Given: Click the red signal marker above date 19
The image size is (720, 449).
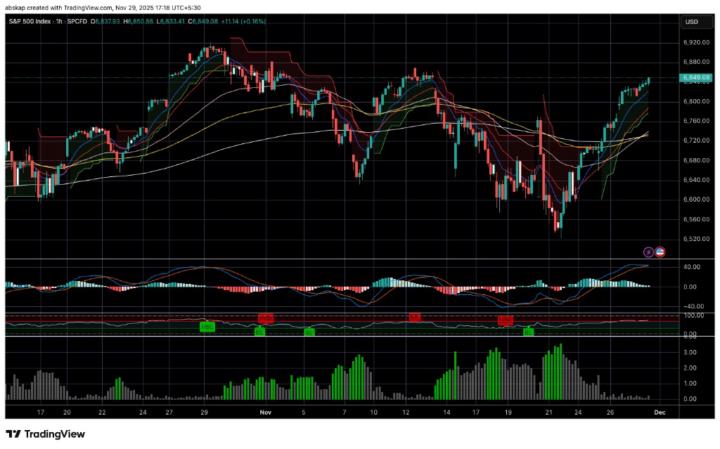Looking at the screenshot, I should [x=506, y=320].
